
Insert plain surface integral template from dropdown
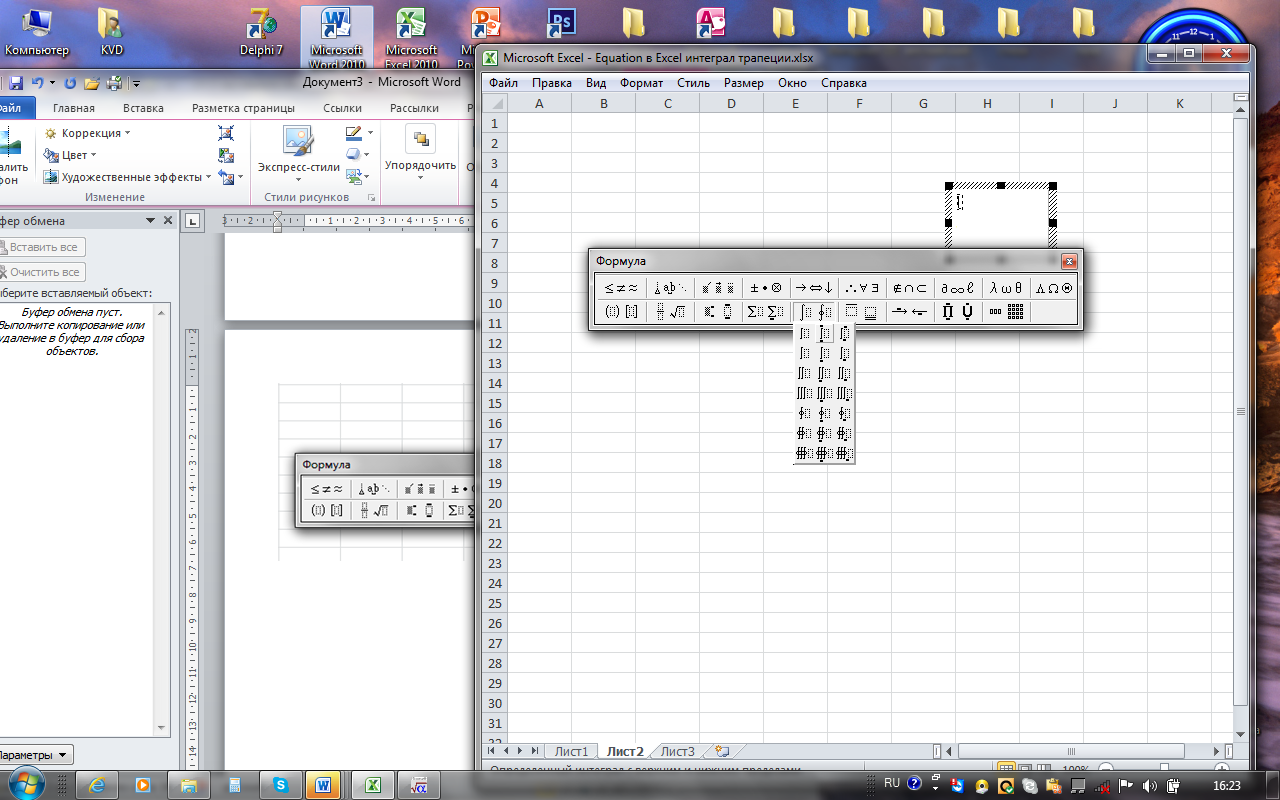pyautogui.click(x=805, y=434)
